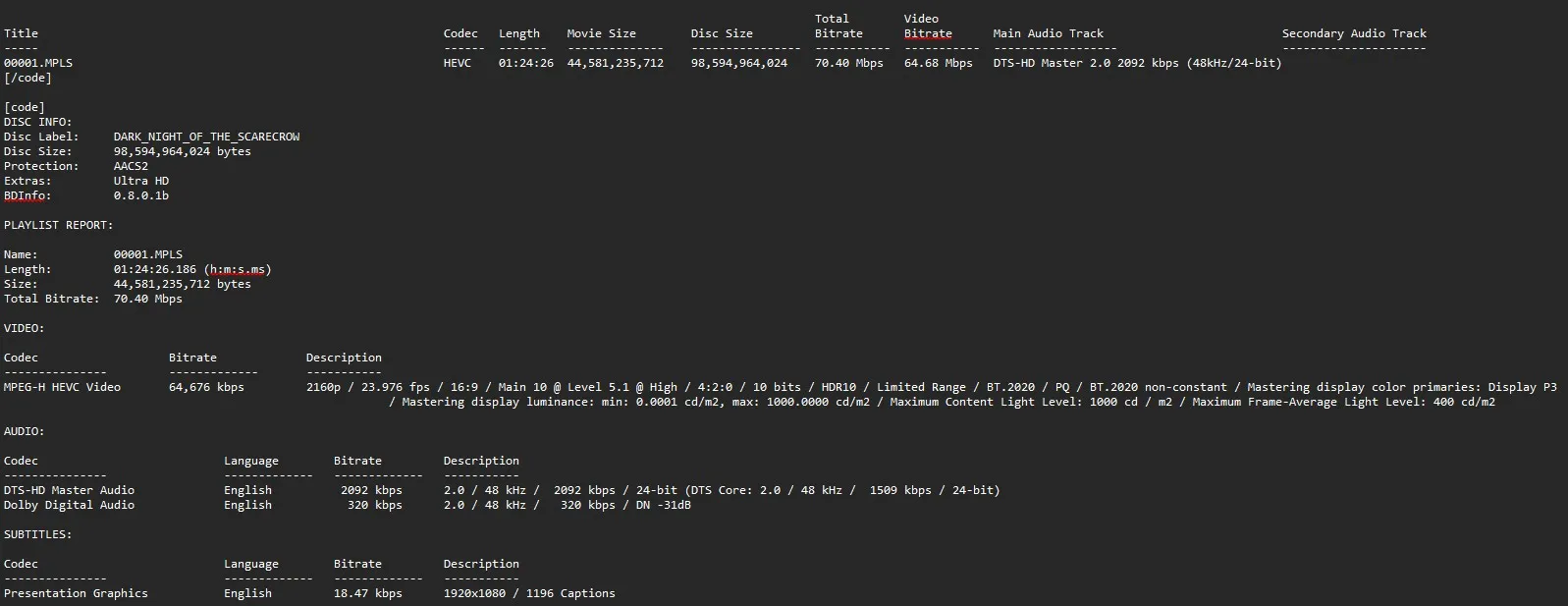Select the DTS-HD Master Audio codec row
The height and width of the screenshot is (606, 1568).
coord(69,490)
